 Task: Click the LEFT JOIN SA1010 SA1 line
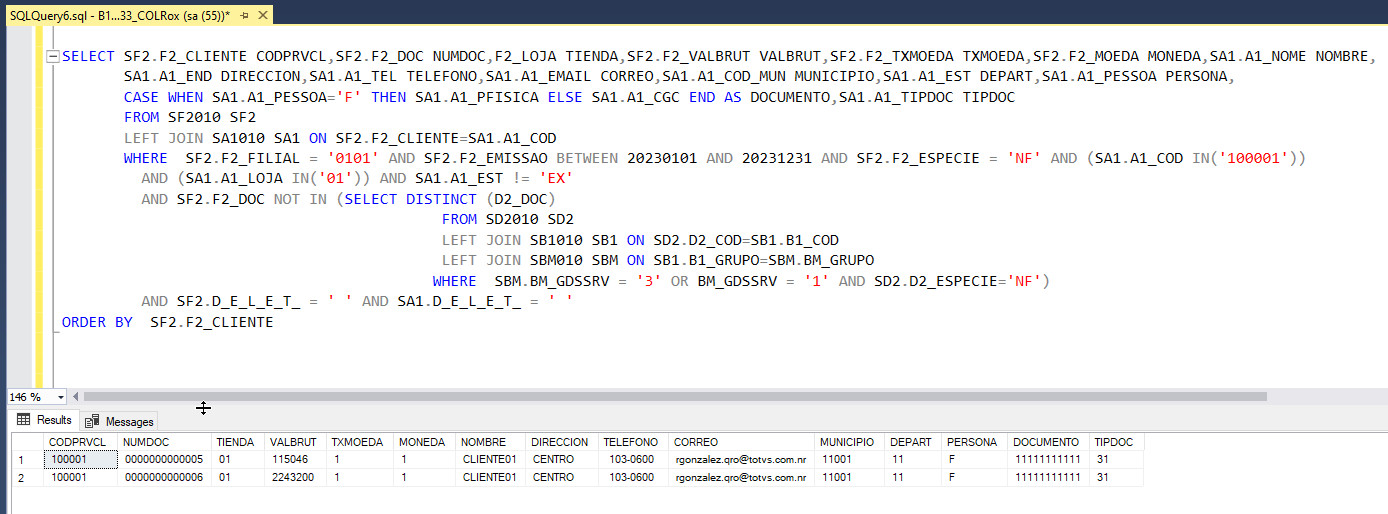coord(340,138)
